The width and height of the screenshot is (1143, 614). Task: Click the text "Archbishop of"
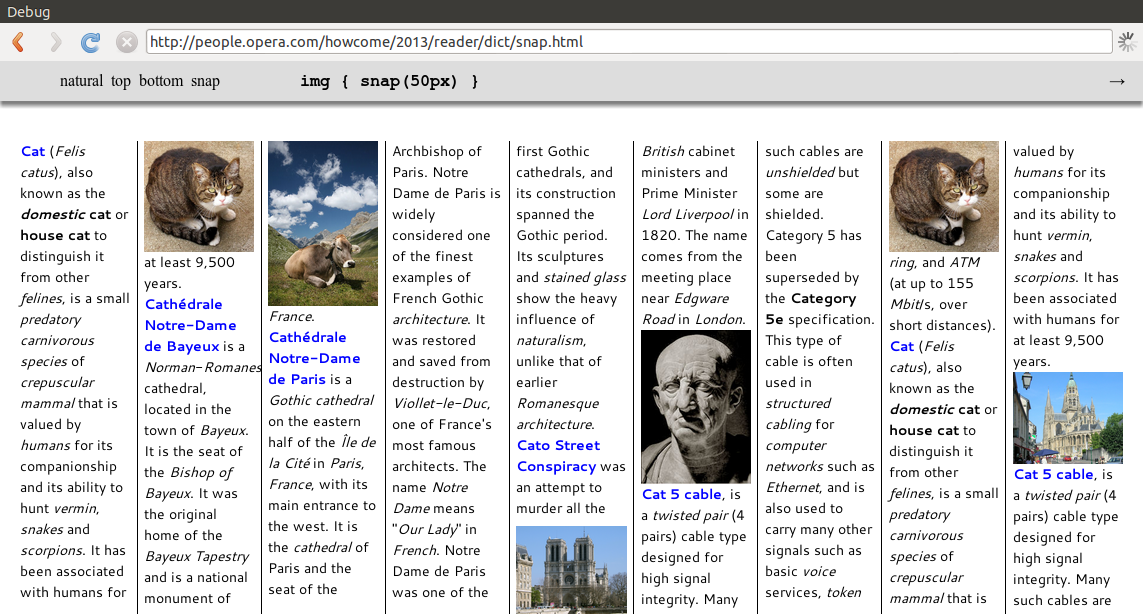(437, 151)
